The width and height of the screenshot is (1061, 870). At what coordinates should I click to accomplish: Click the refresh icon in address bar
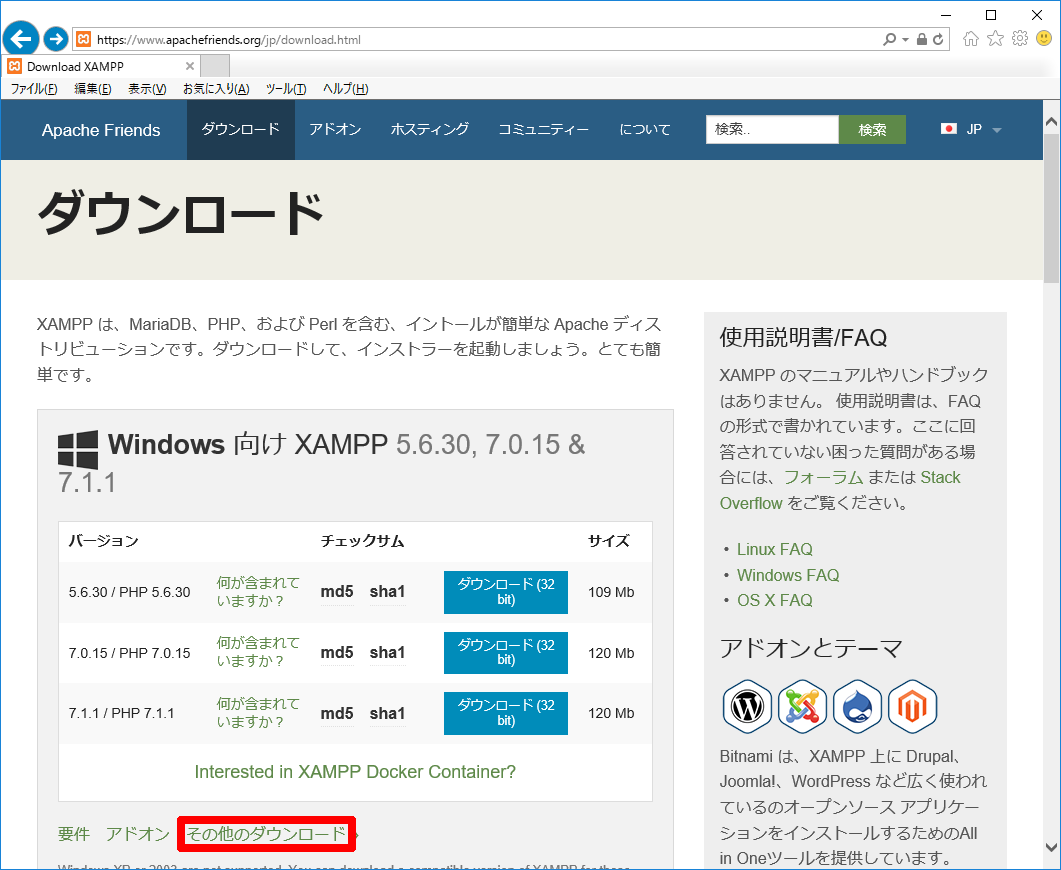[x=938, y=40]
